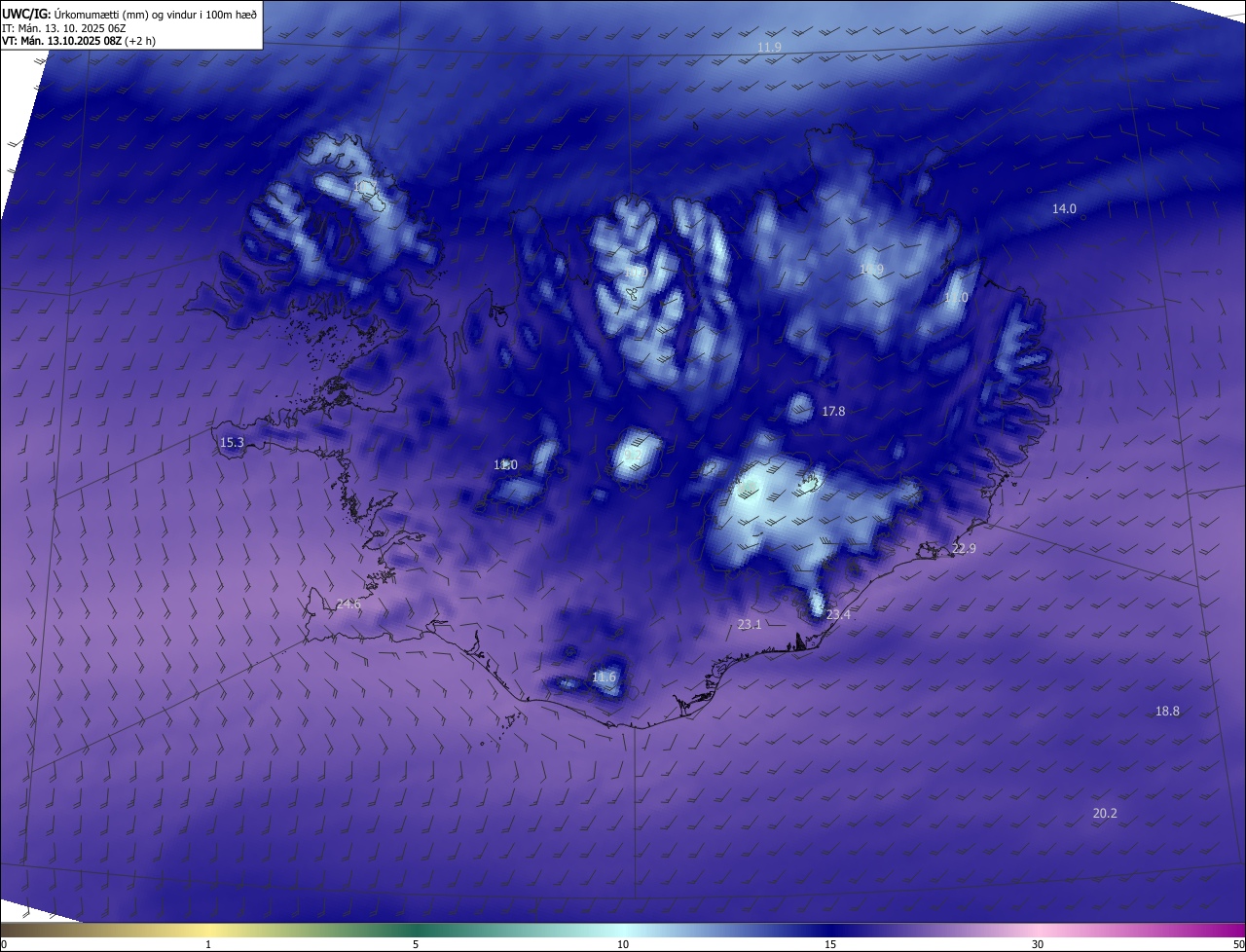This screenshot has height=952, width=1246.
Task: Click the 9.2 value on the small central glacier
Action: coord(633,455)
